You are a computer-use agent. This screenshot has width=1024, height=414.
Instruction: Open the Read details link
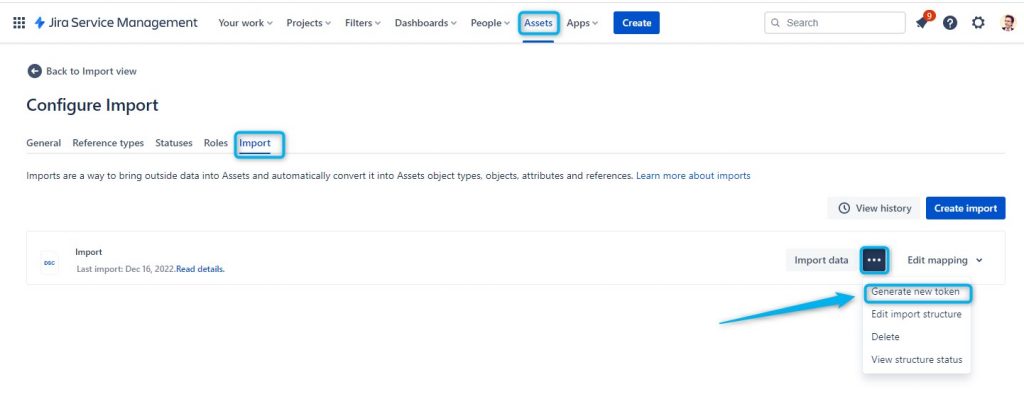[200, 269]
